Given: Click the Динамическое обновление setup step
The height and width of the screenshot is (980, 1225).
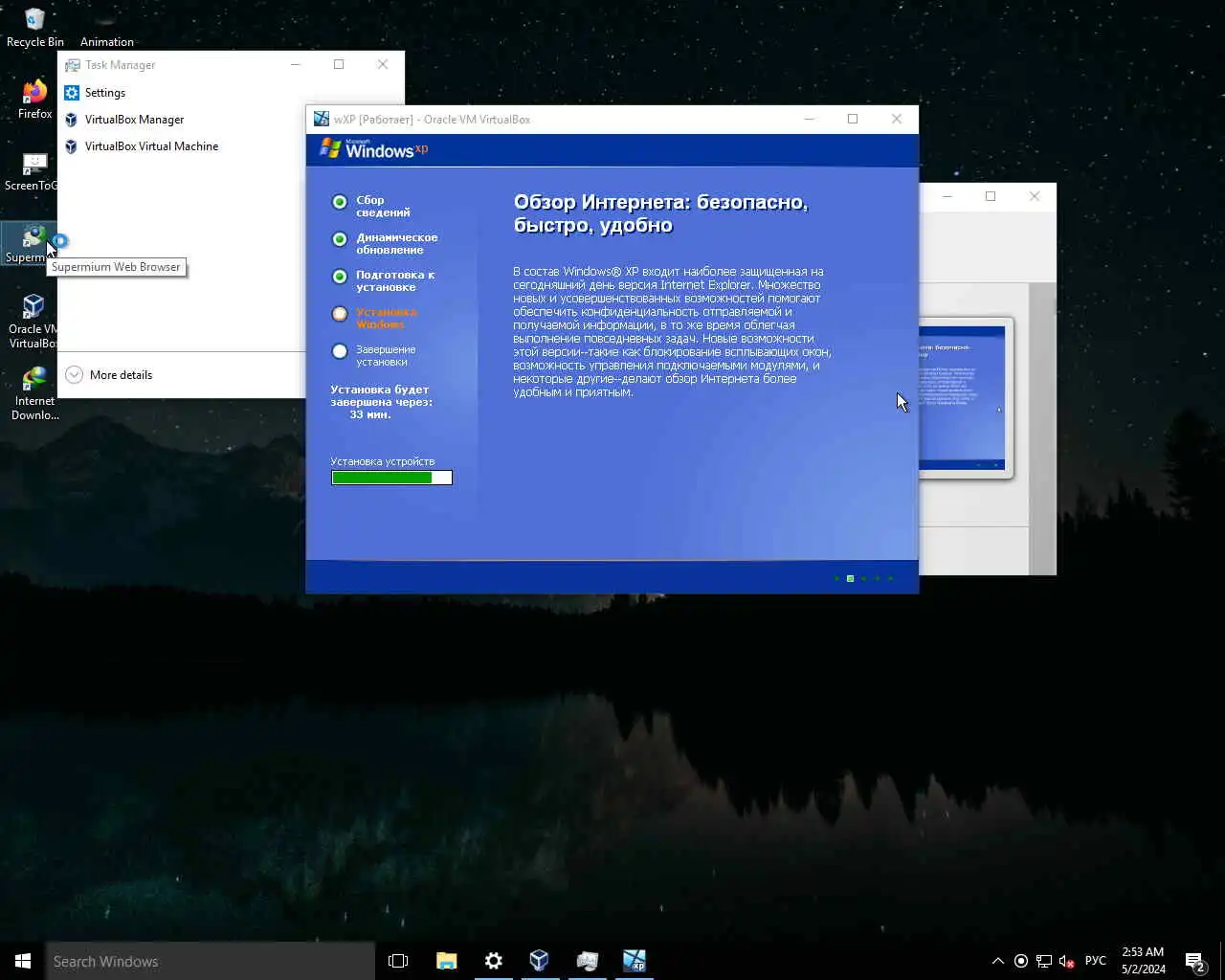Looking at the screenshot, I should tap(384, 243).
